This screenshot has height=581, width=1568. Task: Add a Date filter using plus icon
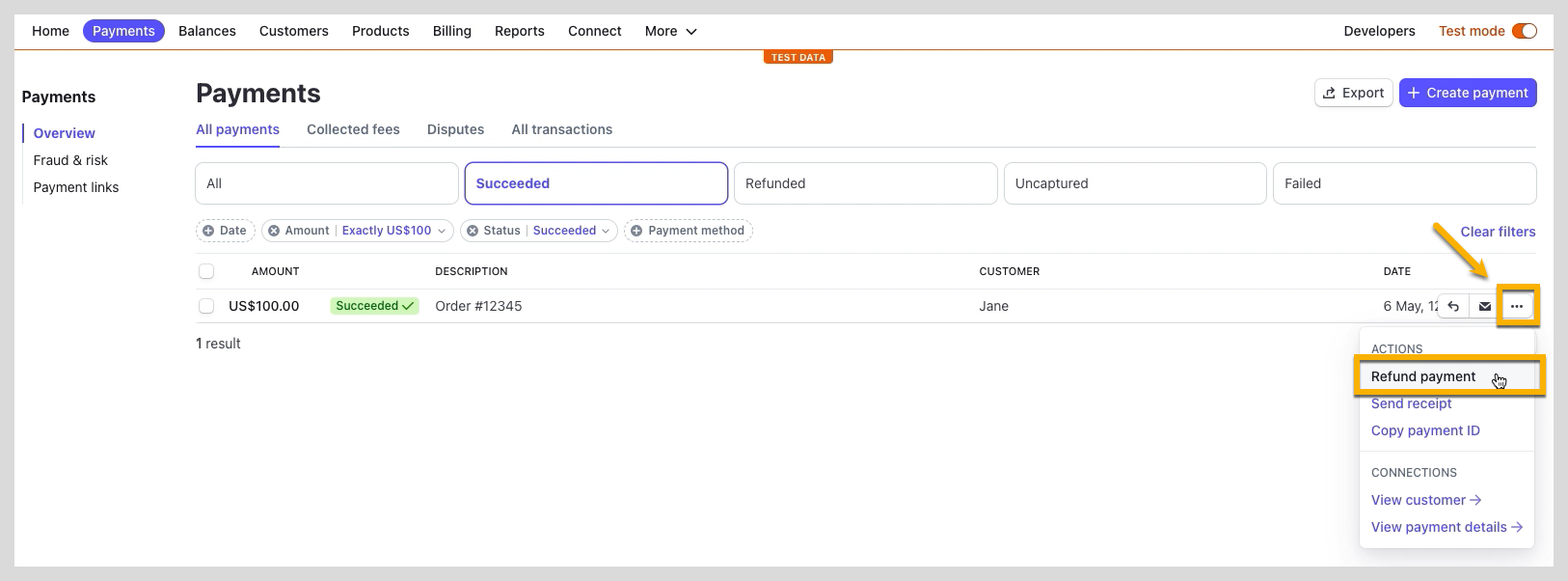coord(208,231)
